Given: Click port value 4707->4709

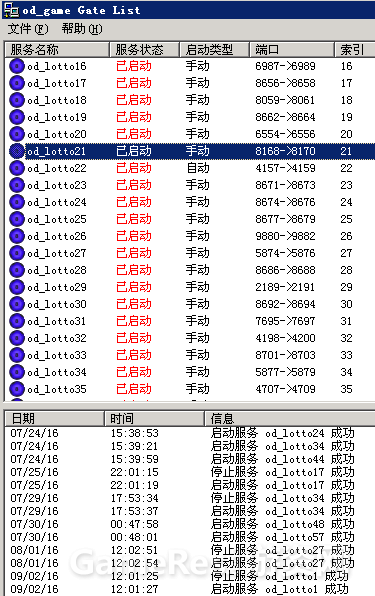Looking at the screenshot, I should tap(285, 389).
